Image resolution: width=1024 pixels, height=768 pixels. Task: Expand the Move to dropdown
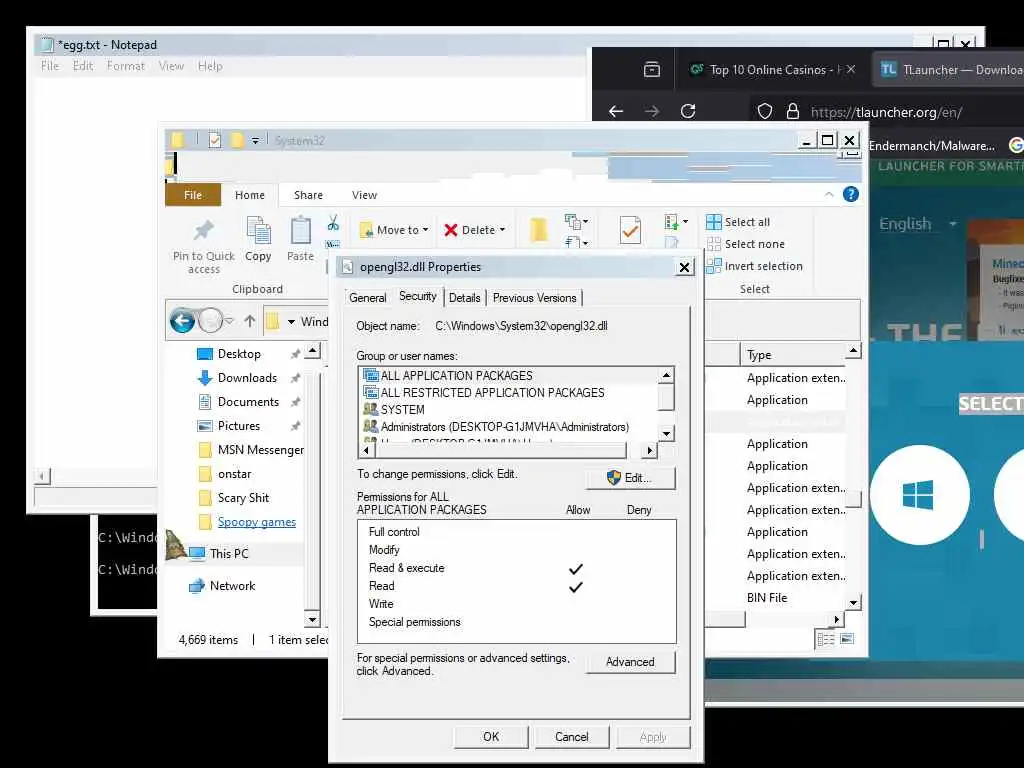coord(426,230)
